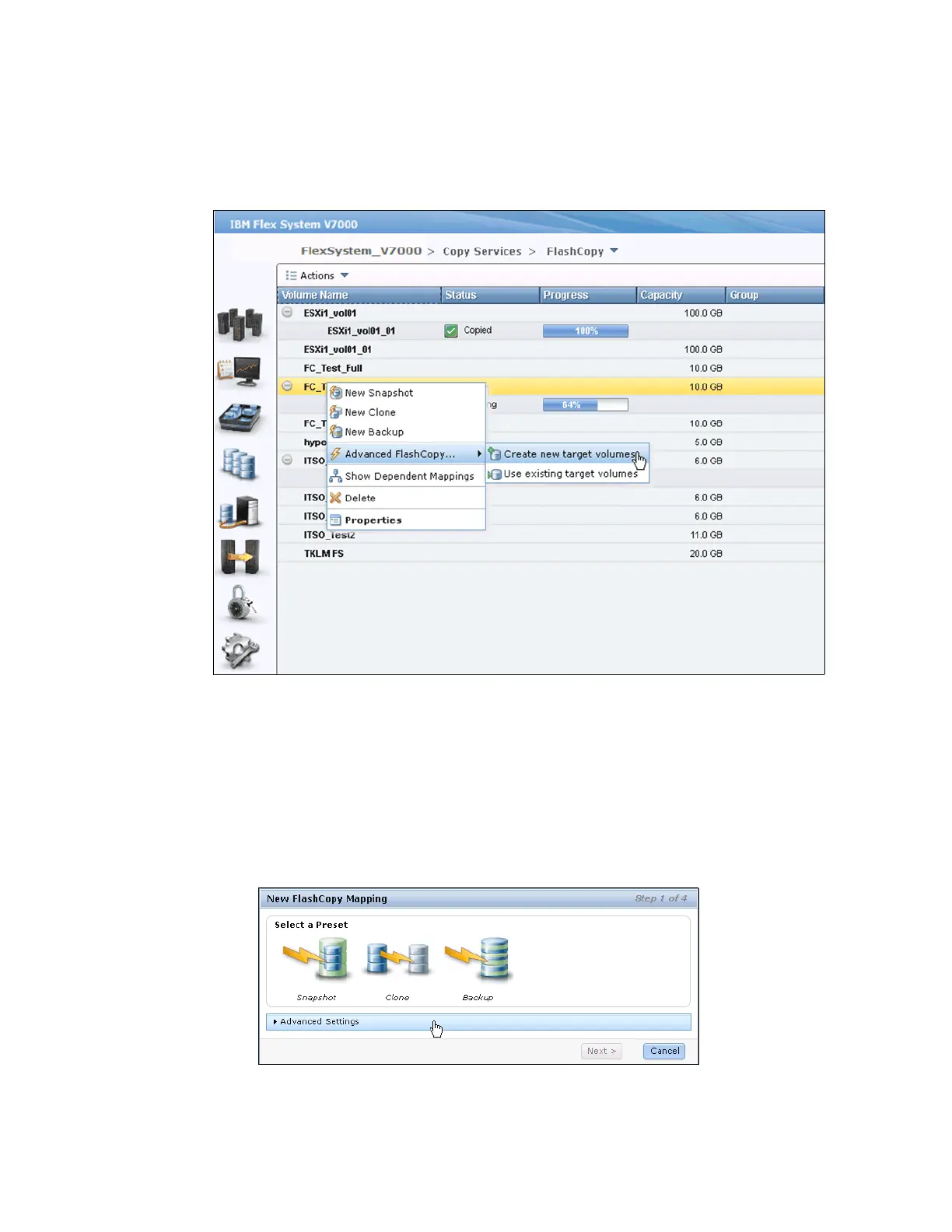Image resolution: width=952 pixels, height=1232 pixels.
Task: Select Show Dependent Mappings
Action: coord(406,476)
